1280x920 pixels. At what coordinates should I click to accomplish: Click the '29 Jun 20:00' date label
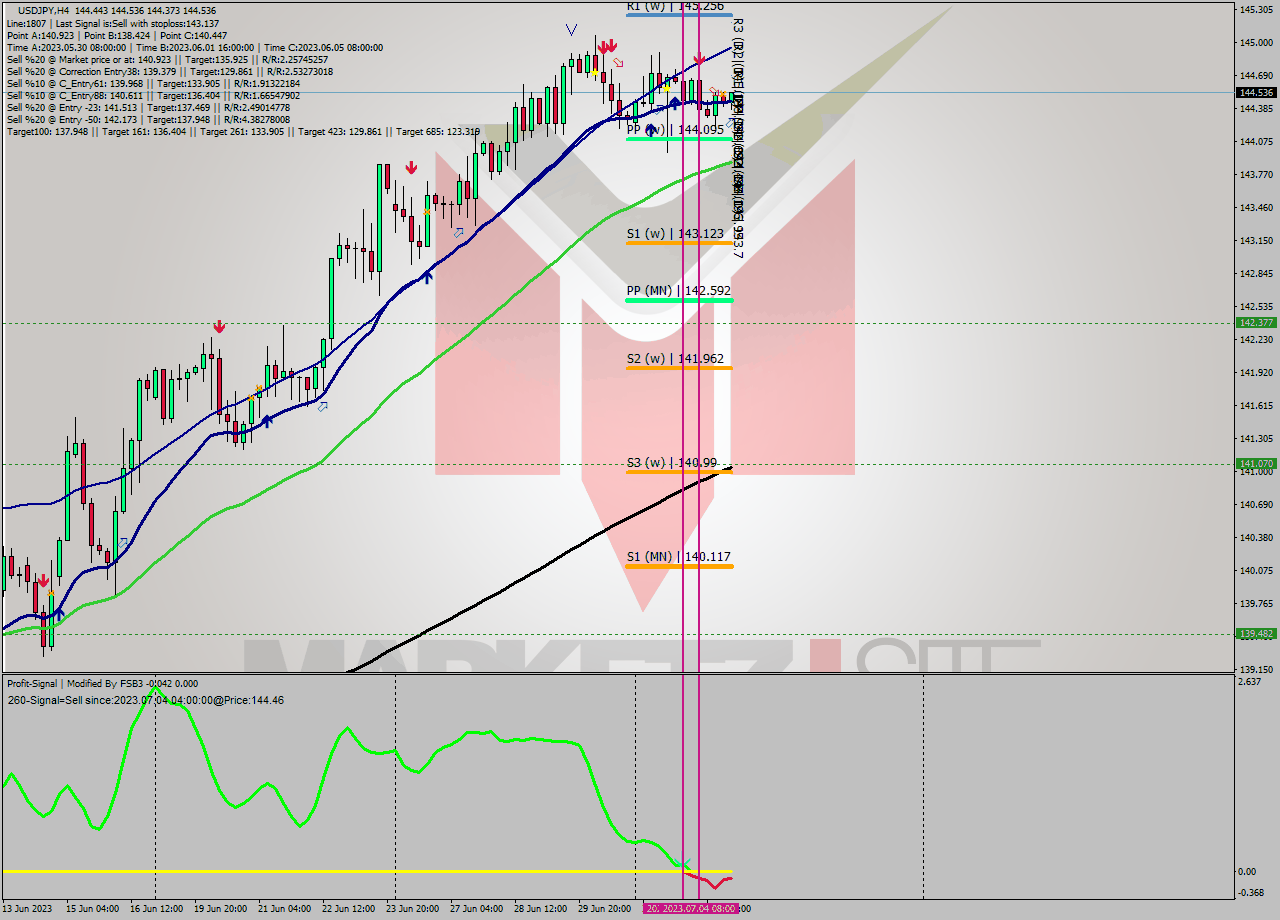point(604,909)
